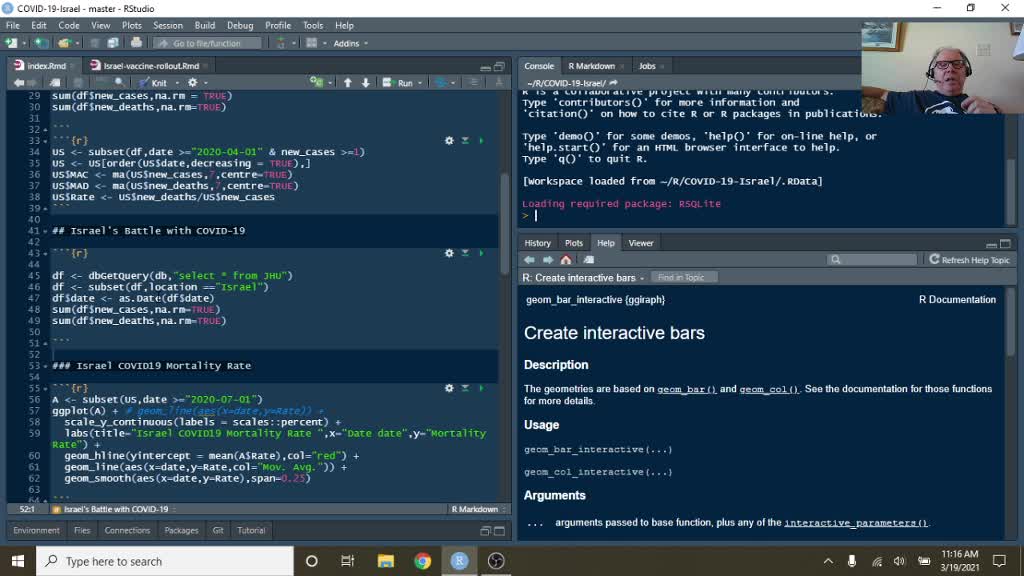Open the Code menu
The image size is (1024, 576).
[69, 25]
